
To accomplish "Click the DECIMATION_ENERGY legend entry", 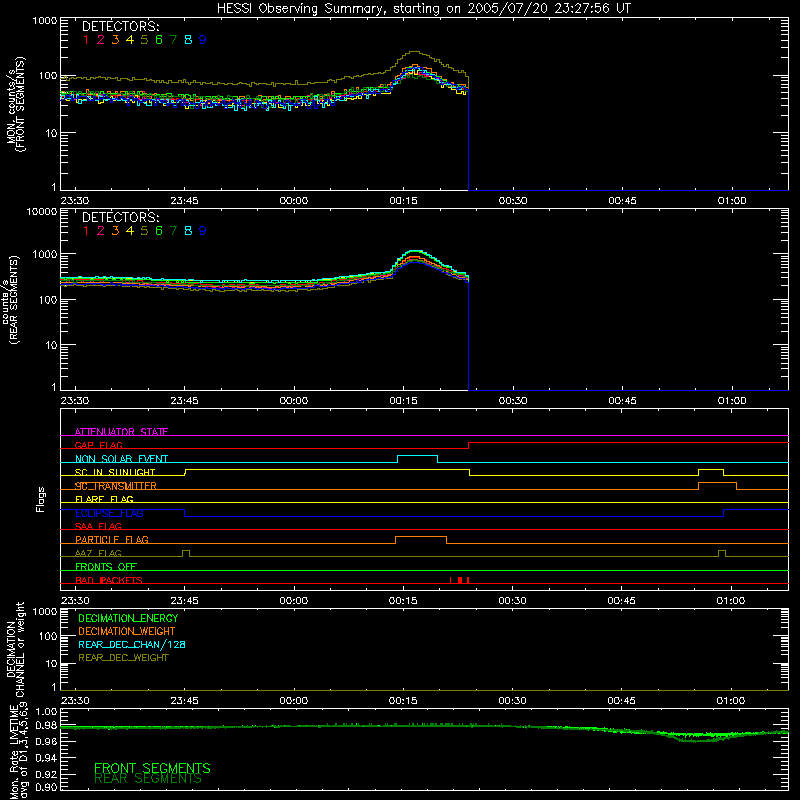I will pos(128,618).
